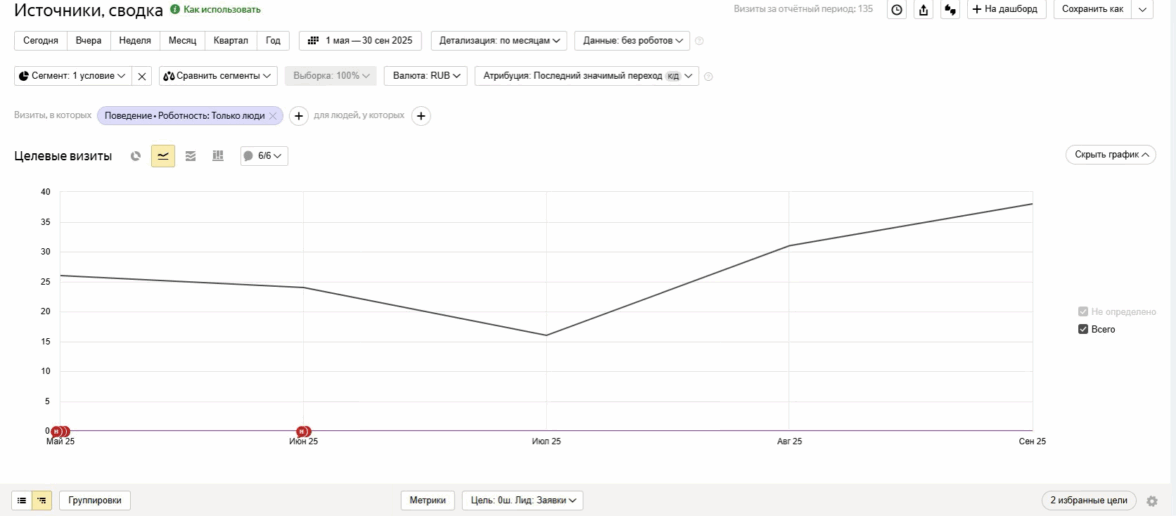Image resolution: width=1176 pixels, height=516 pixels.
Task: Click the export/share icon
Action: coord(924,10)
